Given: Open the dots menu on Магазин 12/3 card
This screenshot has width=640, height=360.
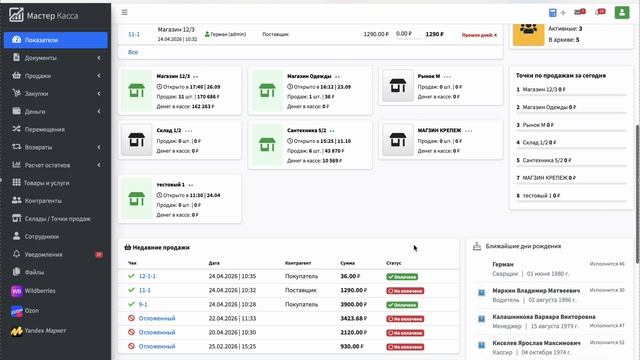Looking at the screenshot, I should pyautogui.click(x=196, y=77).
